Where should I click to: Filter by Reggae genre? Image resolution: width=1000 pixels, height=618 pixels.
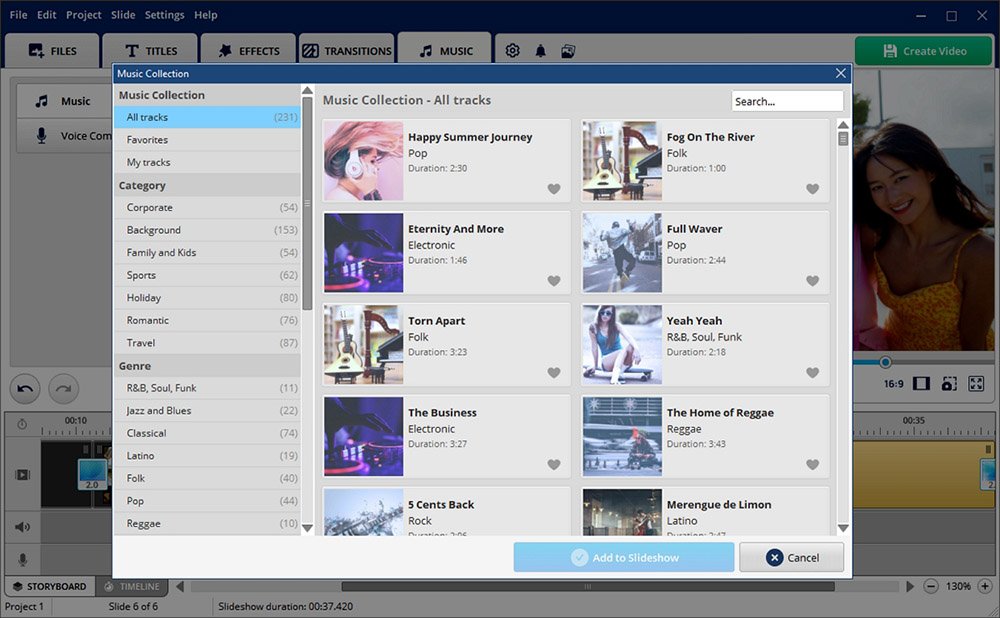pyautogui.click(x=207, y=524)
